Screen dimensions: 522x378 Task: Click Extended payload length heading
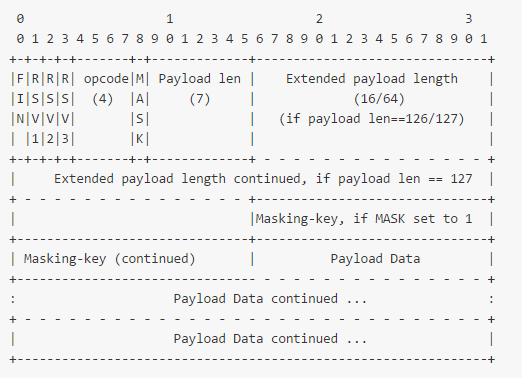click(x=372, y=79)
